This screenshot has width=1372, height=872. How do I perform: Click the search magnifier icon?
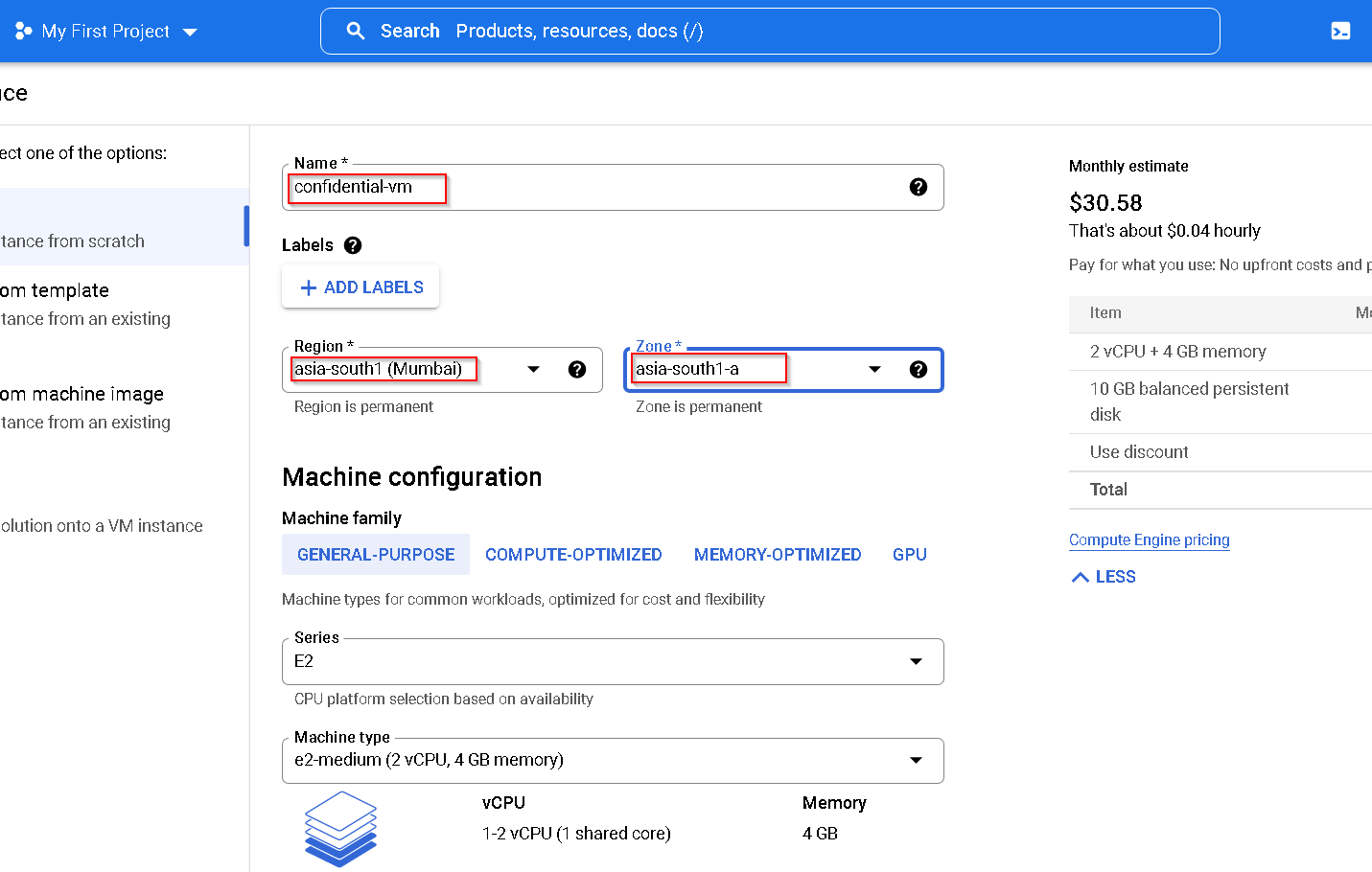pos(356,31)
